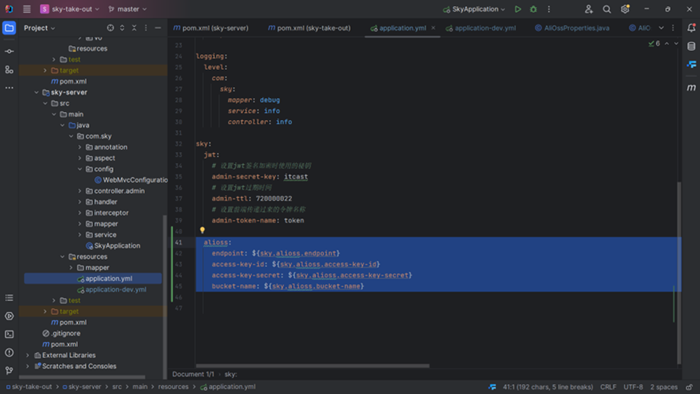The width and height of the screenshot is (700, 394).
Task: Close the application.yml tab
Action: (433, 28)
